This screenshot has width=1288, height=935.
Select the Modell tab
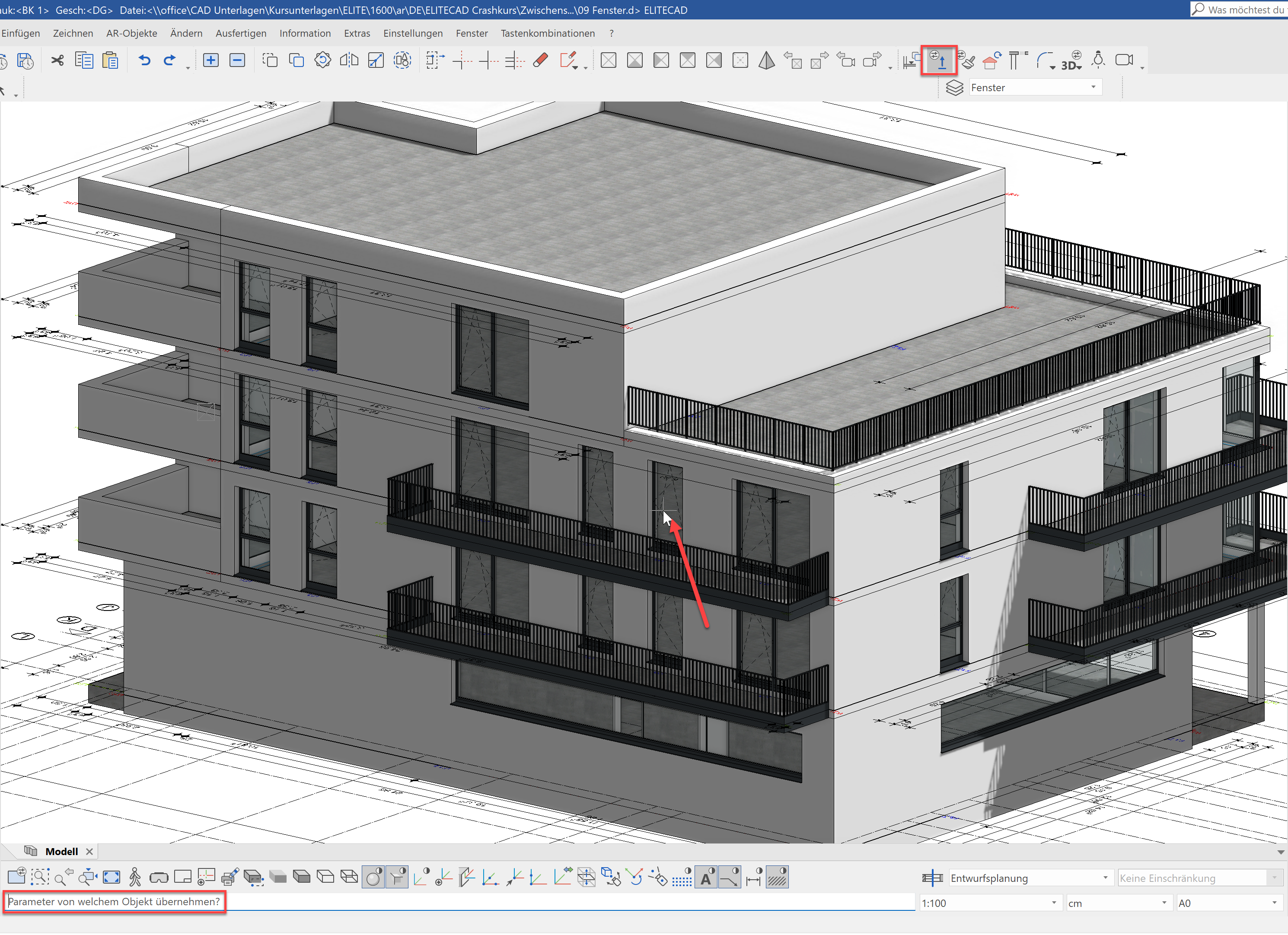pos(61,852)
